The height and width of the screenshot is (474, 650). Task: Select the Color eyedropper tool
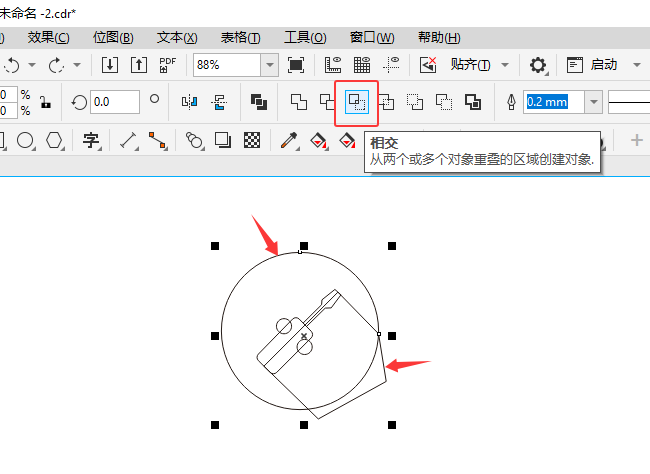pyautogui.click(x=289, y=141)
